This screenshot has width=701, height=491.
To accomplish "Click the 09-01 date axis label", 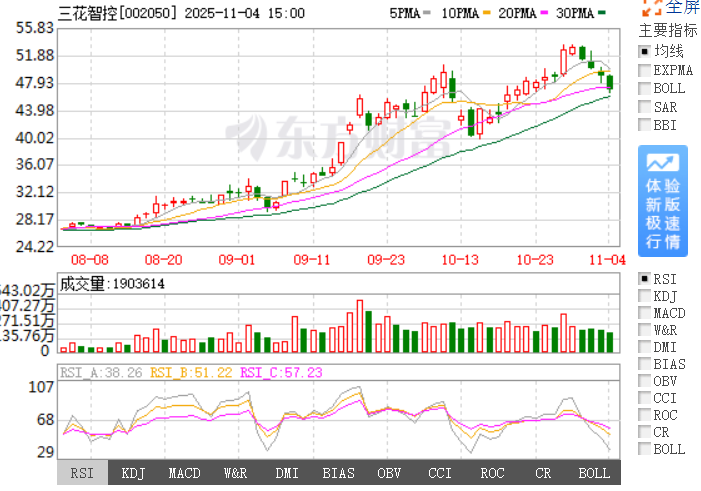I will pos(236,260).
